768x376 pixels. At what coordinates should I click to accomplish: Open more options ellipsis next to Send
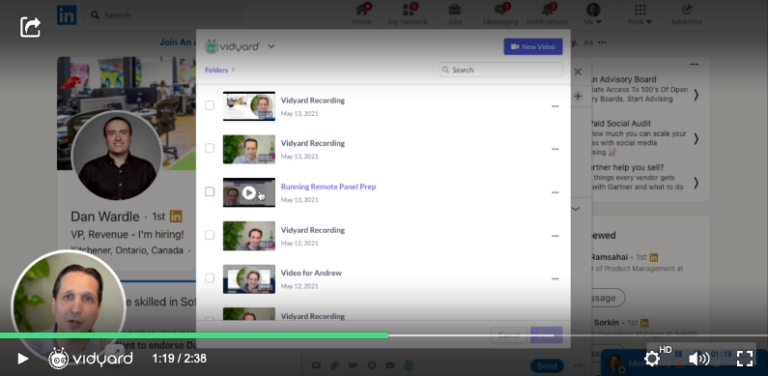tap(577, 366)
